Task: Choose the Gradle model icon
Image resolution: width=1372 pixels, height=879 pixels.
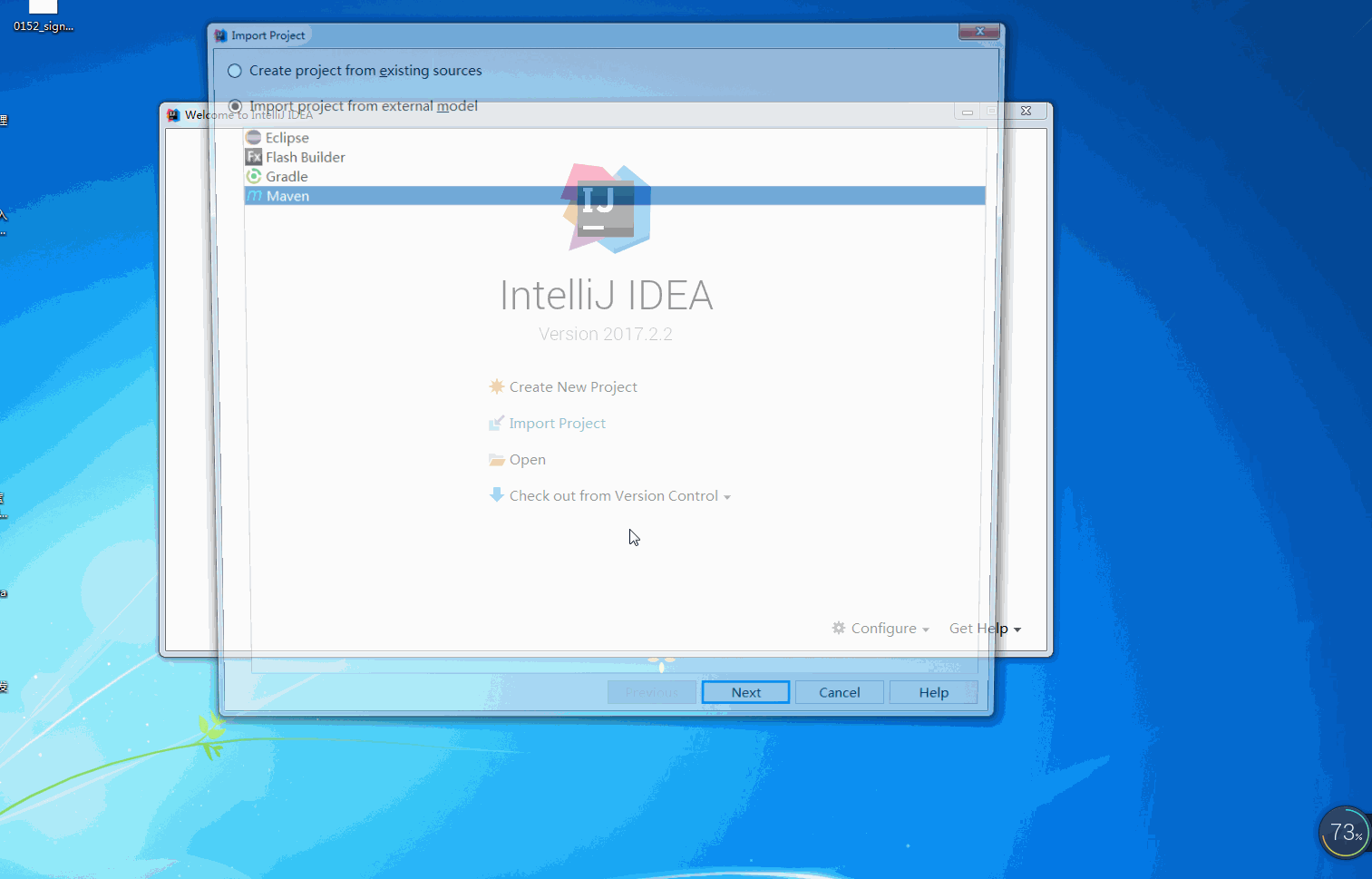Action: coord(254,176)
